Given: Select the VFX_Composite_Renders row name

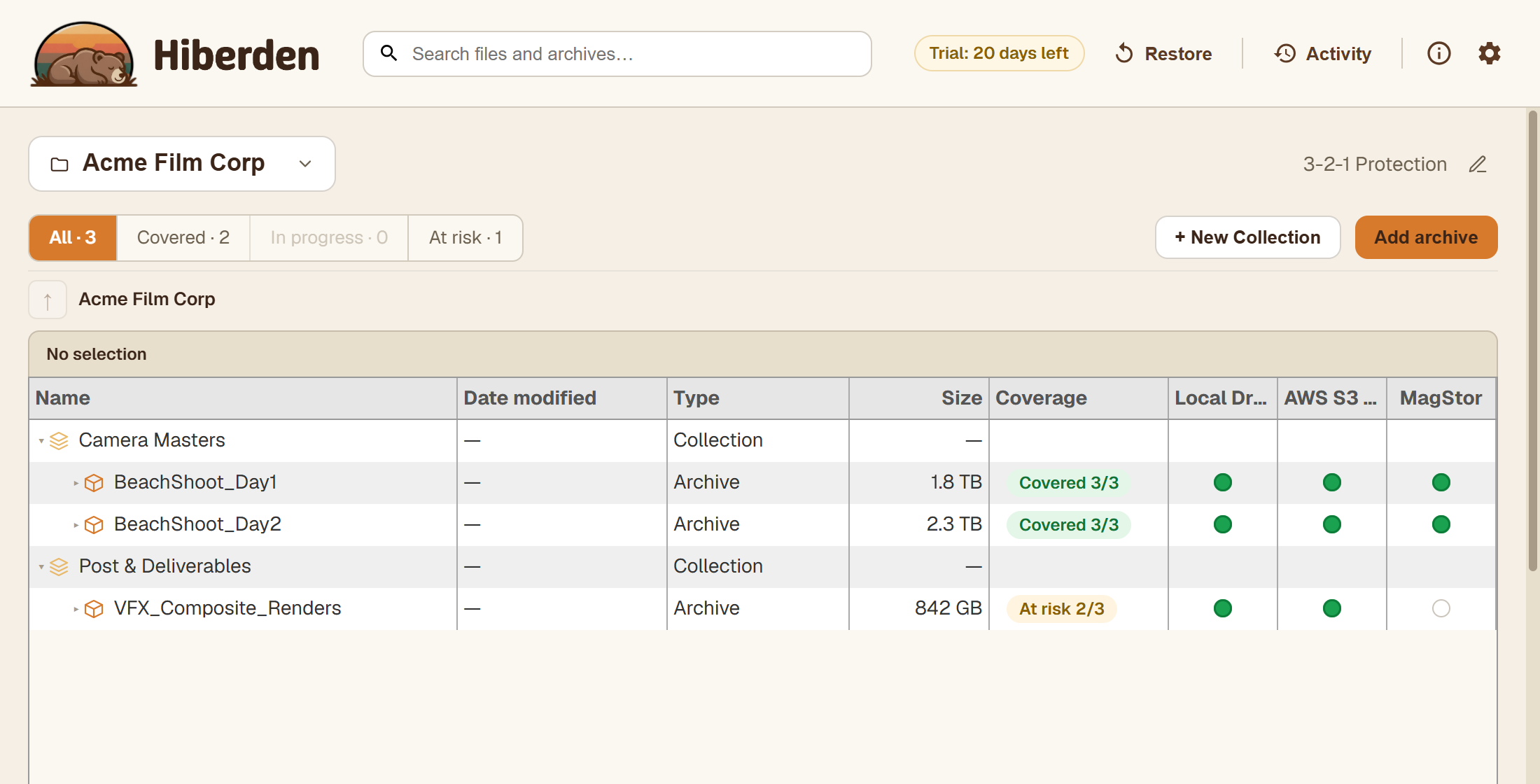Looking at the screenshot, I should (x=227, y=608).
